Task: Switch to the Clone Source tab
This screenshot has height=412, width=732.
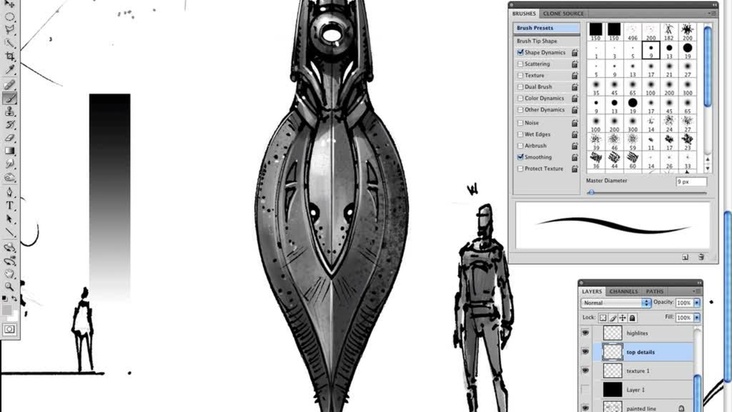Action: point(563,14)
